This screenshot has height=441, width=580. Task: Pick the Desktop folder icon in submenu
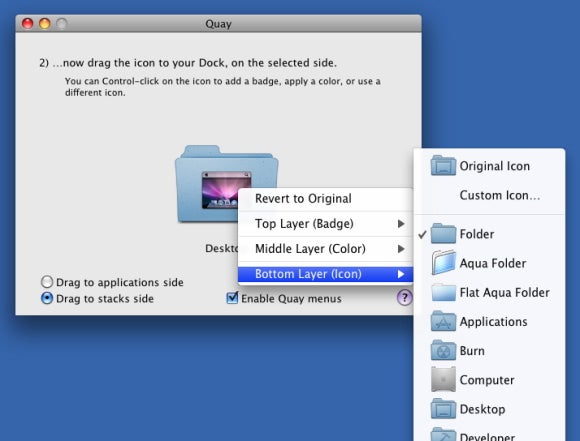pos(443,409)
